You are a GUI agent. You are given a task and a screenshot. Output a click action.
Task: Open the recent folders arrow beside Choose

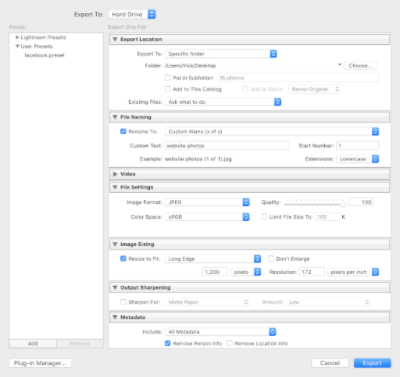[339, 65]
